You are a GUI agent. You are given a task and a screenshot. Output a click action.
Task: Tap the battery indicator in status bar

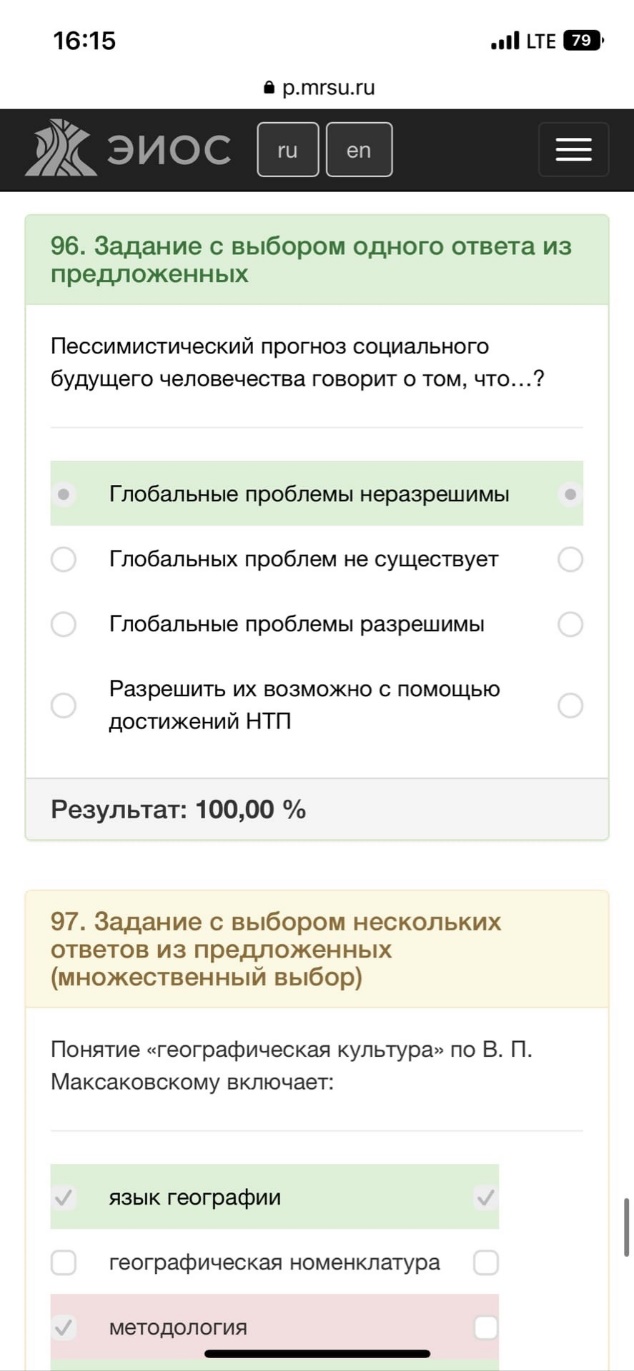click(584, 41)
